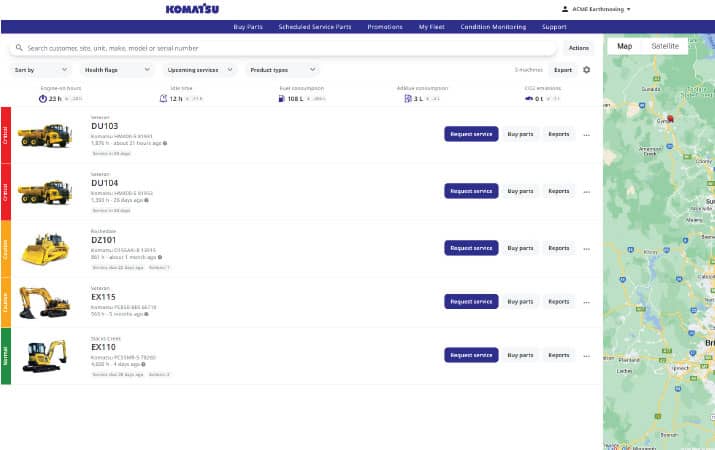Switch map to Satellite view
This screenshot has width=715, height=450.
(664, 46)
